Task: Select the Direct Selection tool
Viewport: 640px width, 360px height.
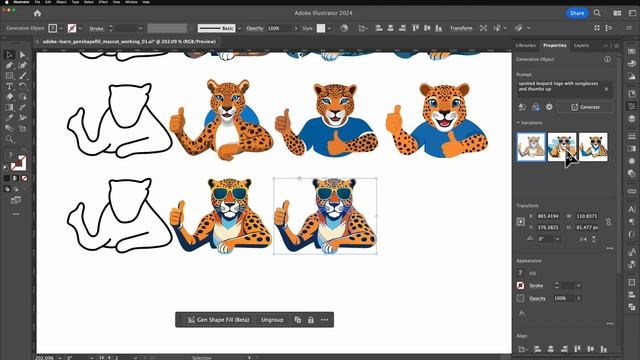Action: pyautogui.click(x=22, y=55)
